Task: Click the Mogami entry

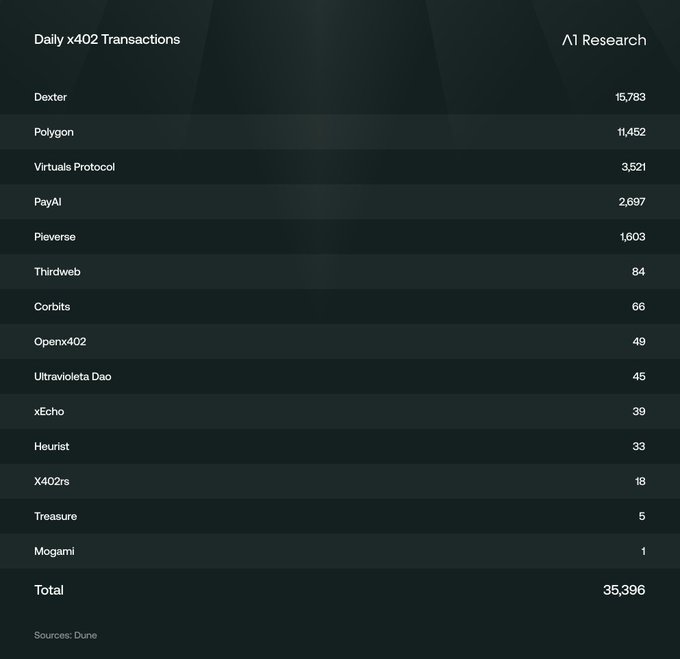Action: [54, 552]
